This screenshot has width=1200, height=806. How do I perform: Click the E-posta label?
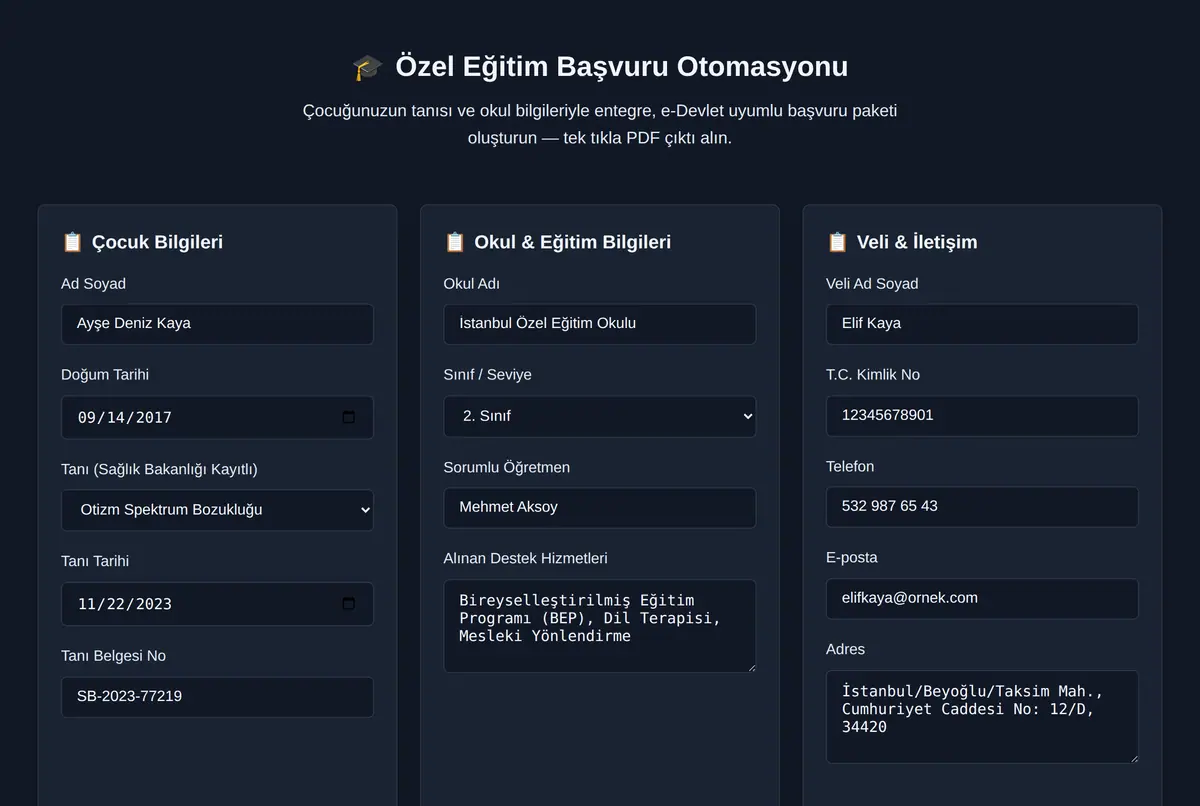[852, 558]
